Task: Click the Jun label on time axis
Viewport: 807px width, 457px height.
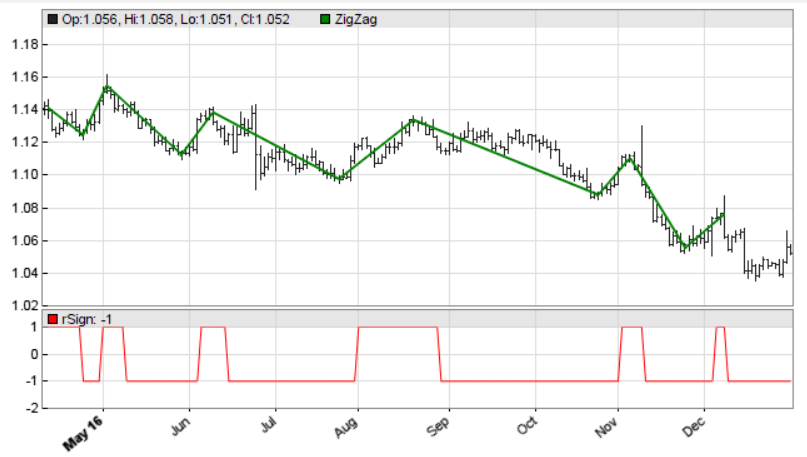Action: 182,426
